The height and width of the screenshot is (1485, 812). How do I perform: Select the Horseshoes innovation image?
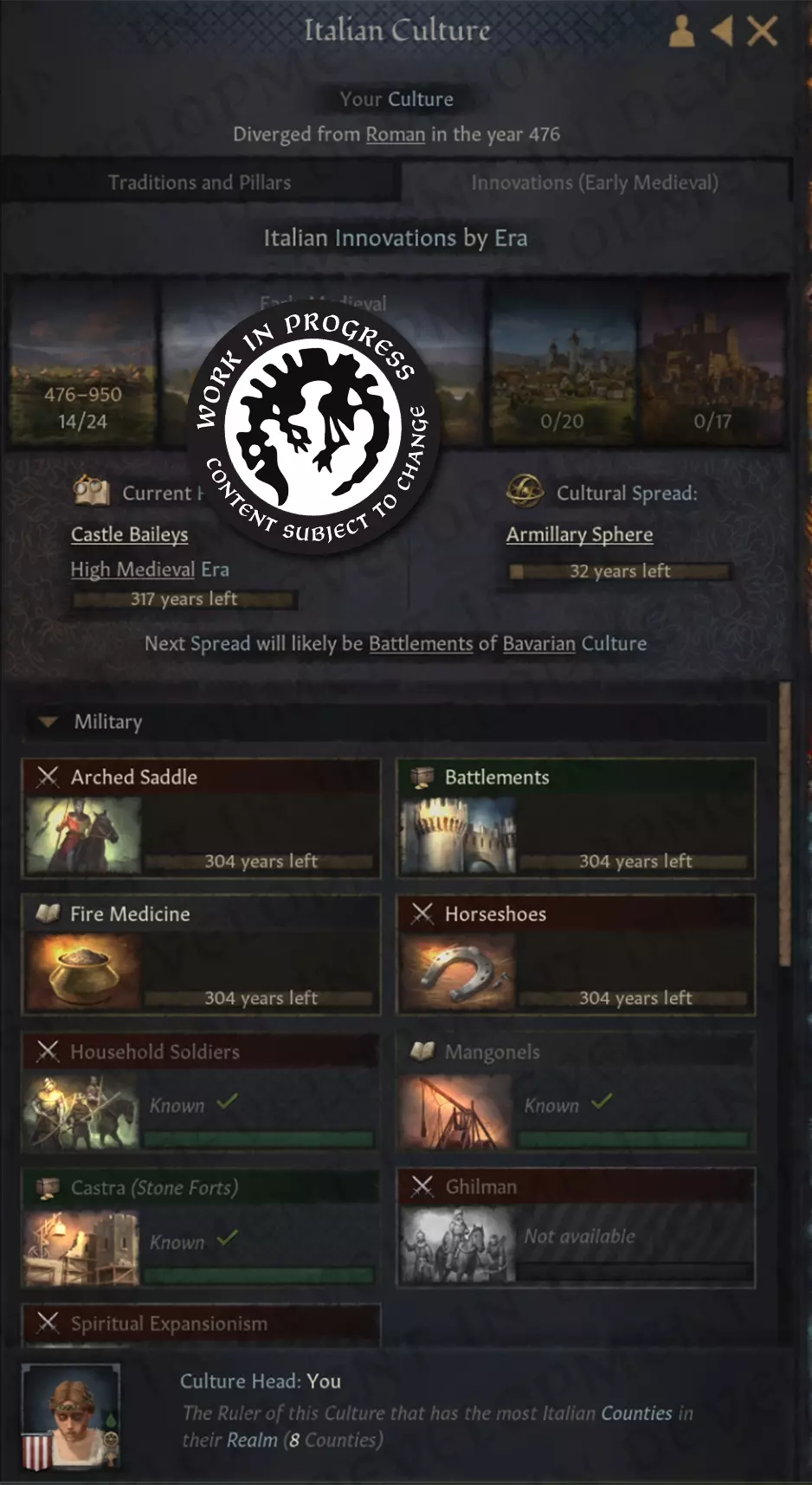pyautogui.click(x=458, y=971)
